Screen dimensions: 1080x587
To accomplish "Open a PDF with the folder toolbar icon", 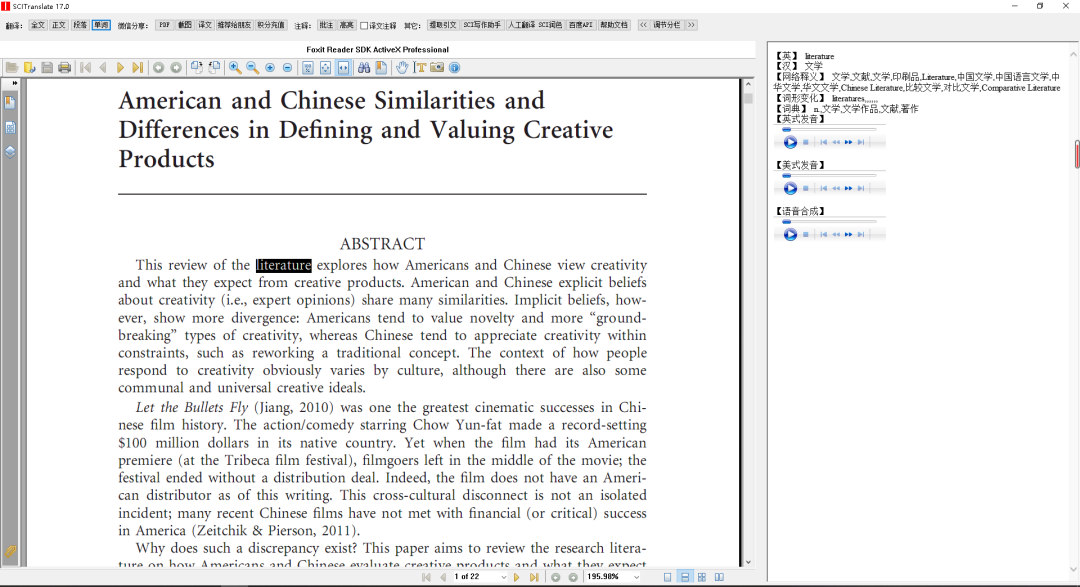I will coord(12,68).
